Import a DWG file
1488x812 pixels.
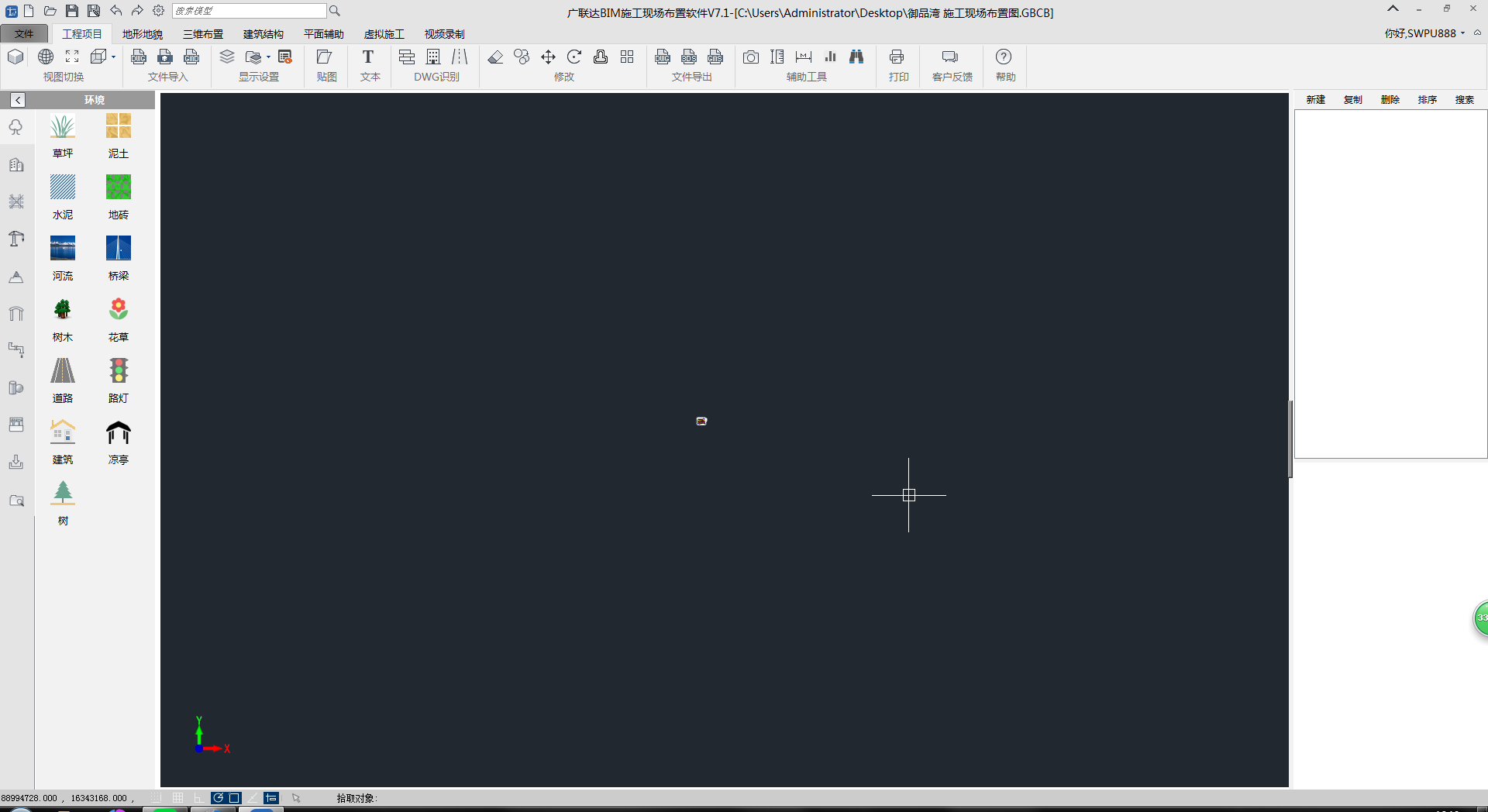[x=139, y=57]
